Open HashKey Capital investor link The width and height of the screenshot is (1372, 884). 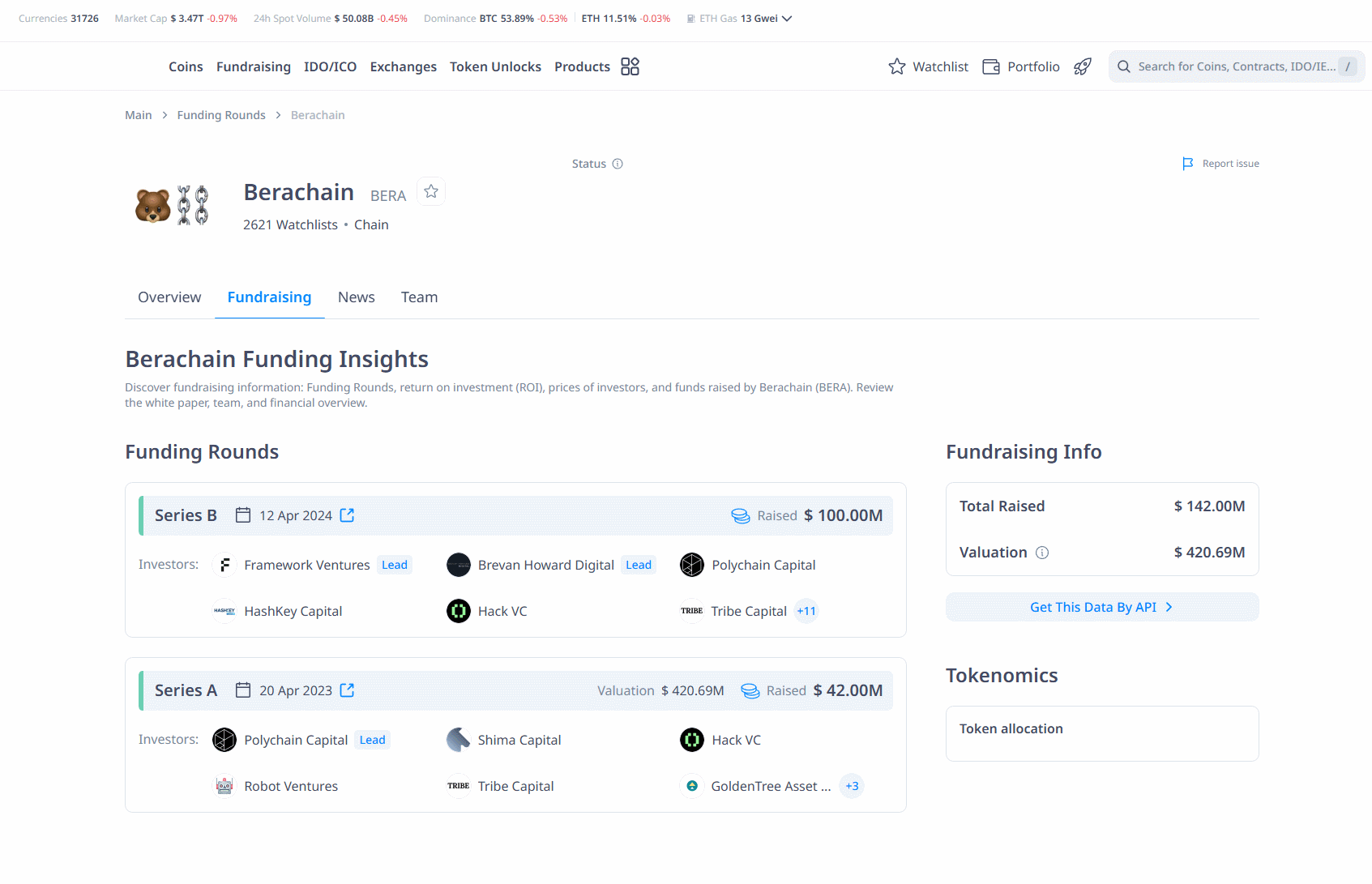pyautogui.click(x=293, y=611)
